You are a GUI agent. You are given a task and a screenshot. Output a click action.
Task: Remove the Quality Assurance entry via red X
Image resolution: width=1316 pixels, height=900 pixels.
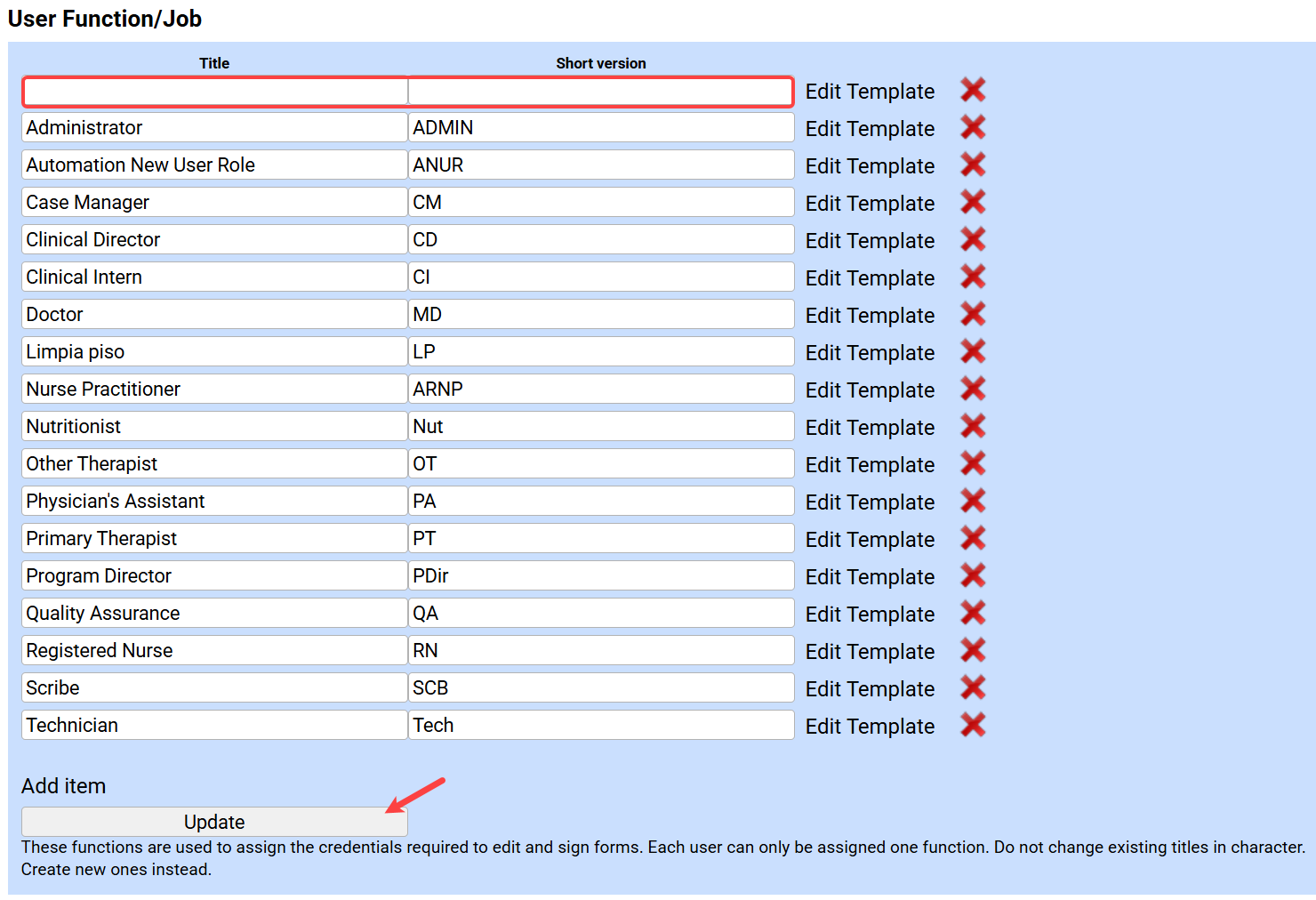click(973, 614)
